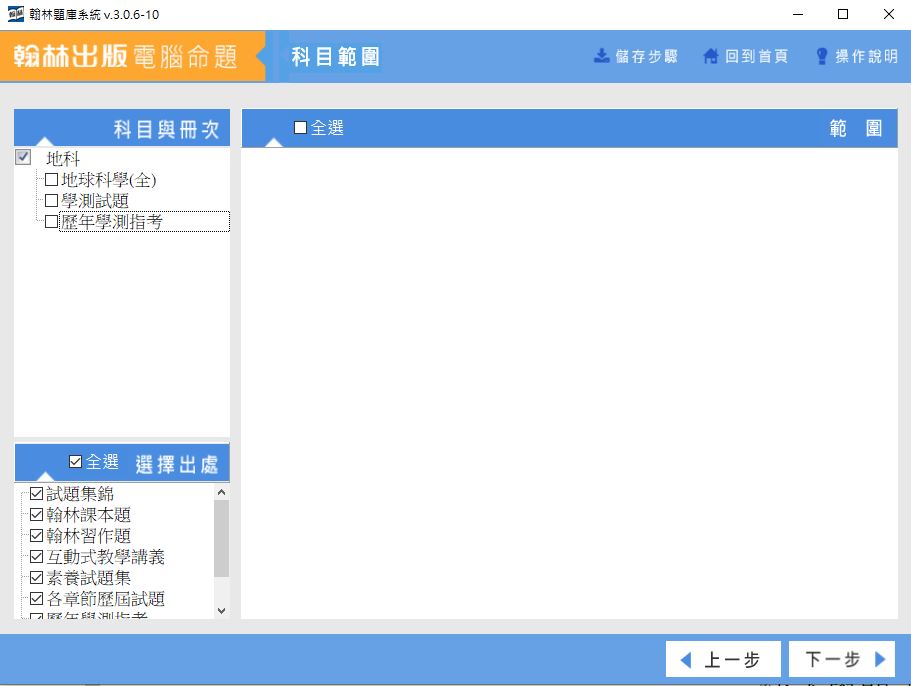911x686 pixels.
Task: Uncheck the 試題集錦 source checkbox
Action: pyautogui.click(x=37, y=493)
